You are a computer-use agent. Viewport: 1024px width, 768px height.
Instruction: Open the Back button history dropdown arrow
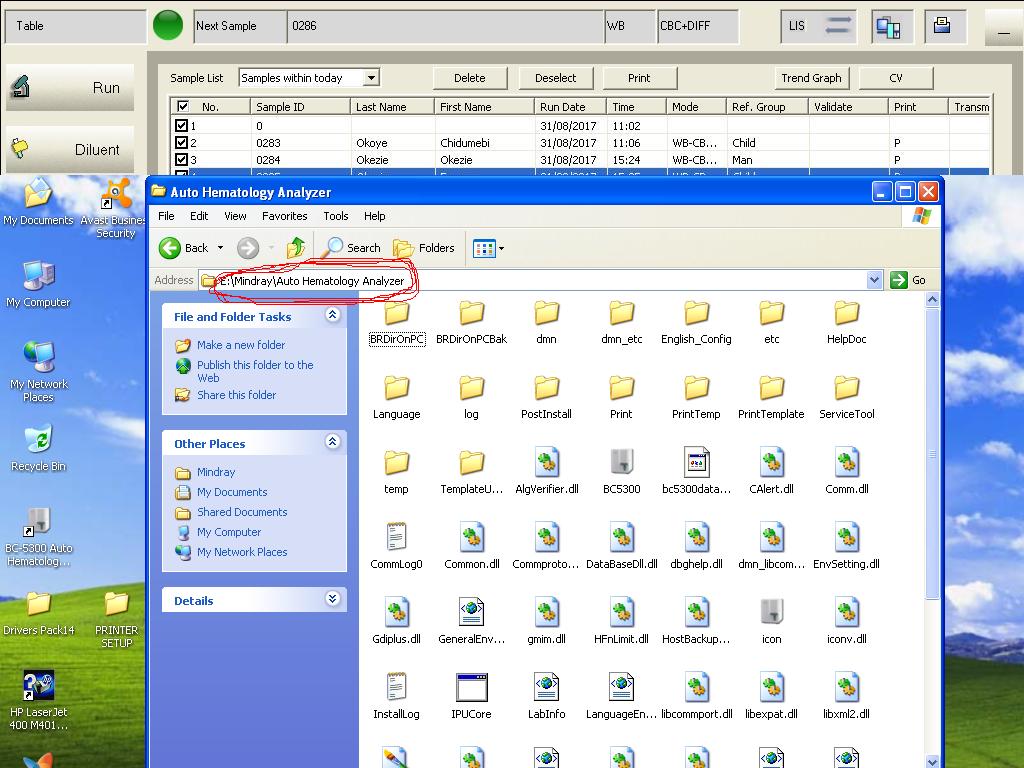pos(220,248)
